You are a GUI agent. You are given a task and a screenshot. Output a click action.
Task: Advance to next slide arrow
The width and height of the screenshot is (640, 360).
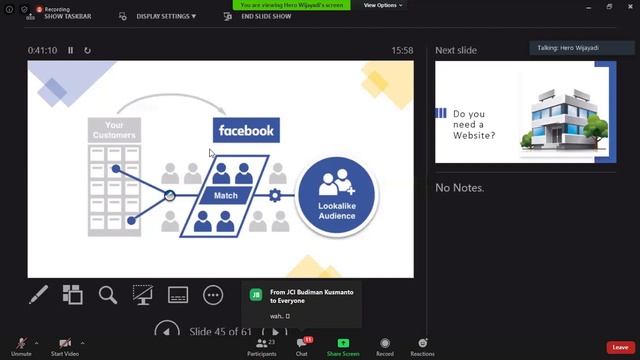[x=275, y=331]
